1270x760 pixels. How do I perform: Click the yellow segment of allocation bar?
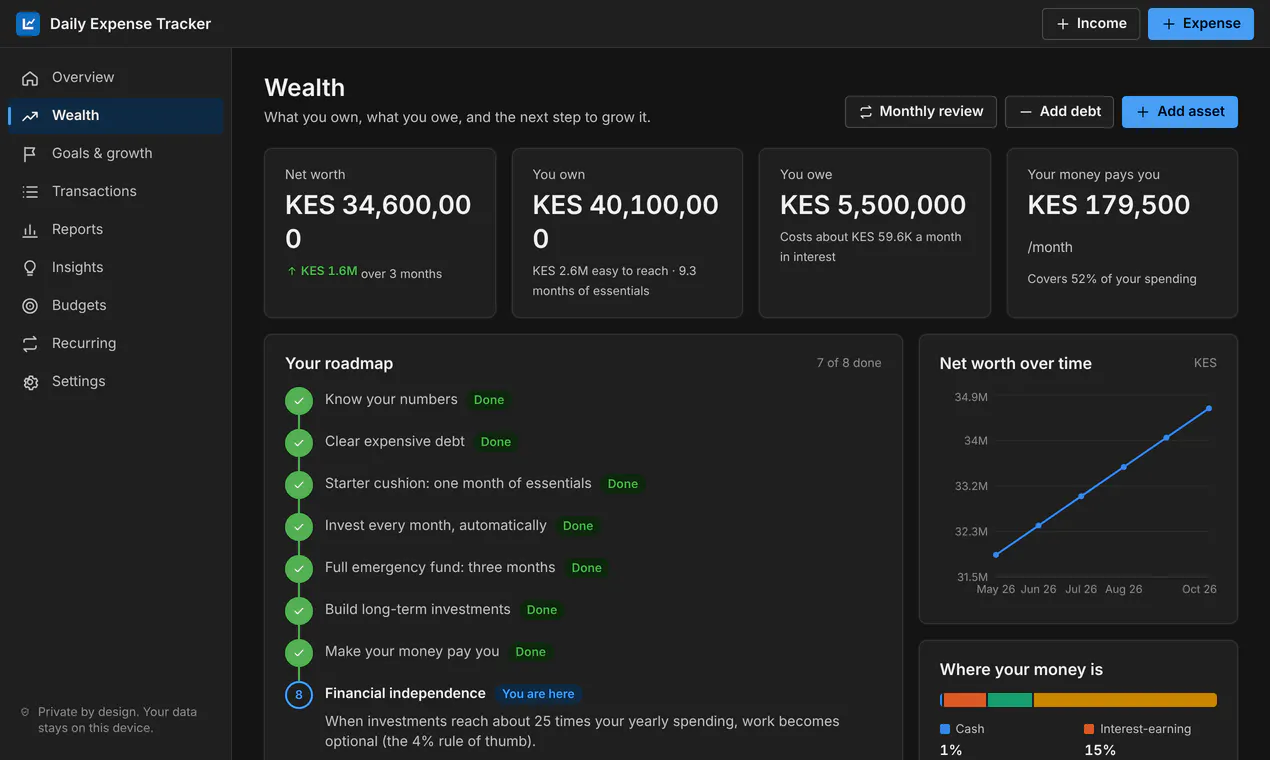click(x=1125, y=700)
